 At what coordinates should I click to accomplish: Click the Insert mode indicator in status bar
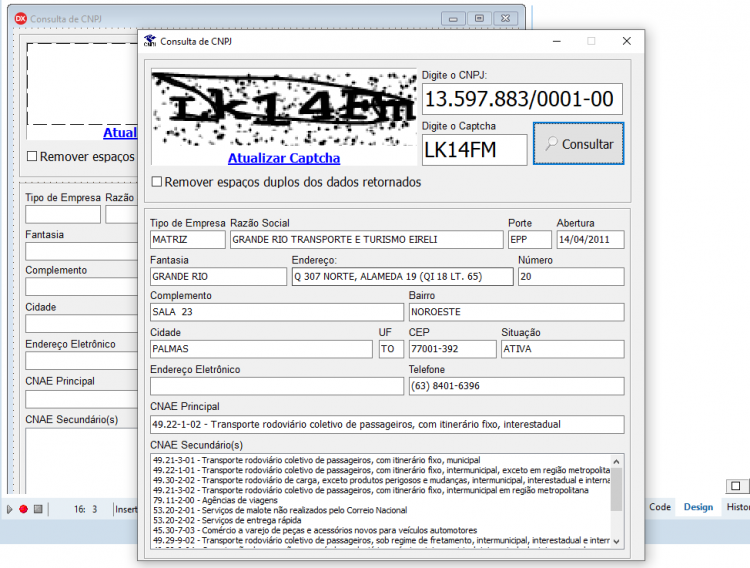(x=126, y=509)
